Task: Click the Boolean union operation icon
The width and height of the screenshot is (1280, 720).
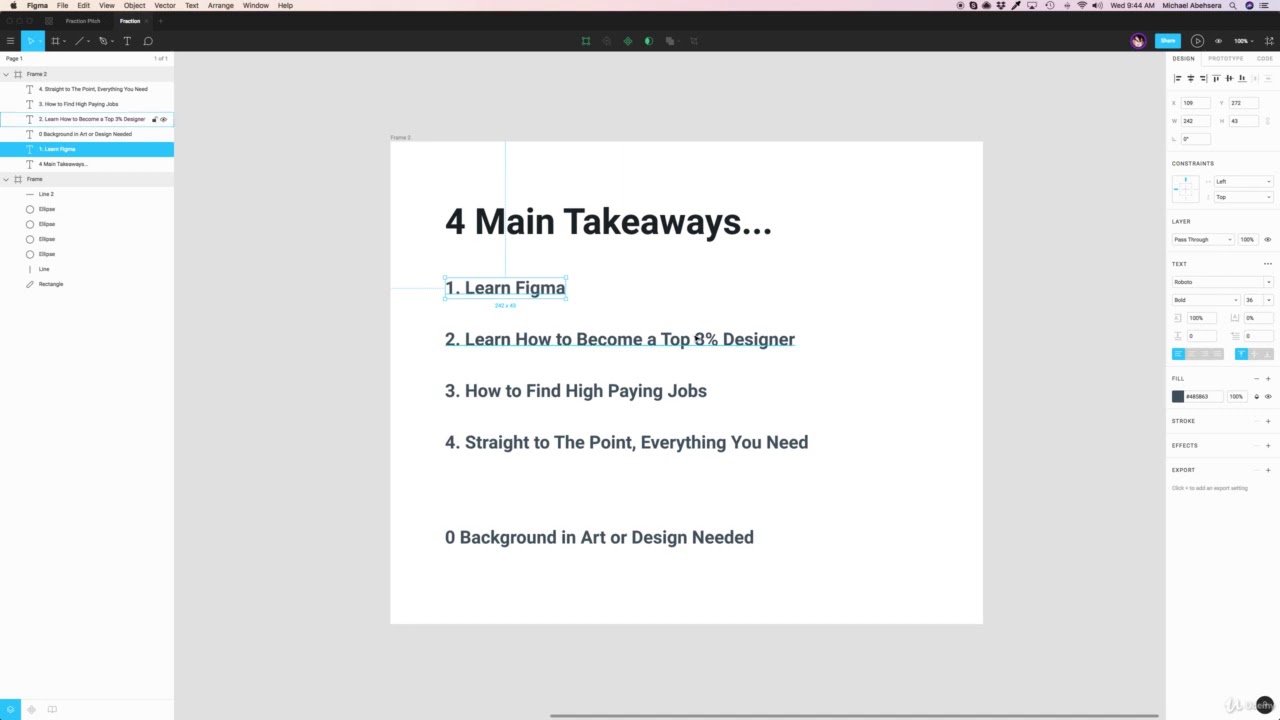Action: click(x=670, y=41)
